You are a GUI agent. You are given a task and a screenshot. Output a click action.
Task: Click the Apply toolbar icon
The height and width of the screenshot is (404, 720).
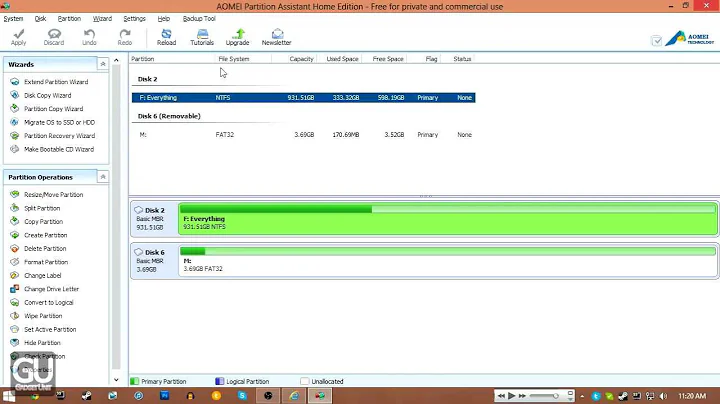[x=18, y=37]
